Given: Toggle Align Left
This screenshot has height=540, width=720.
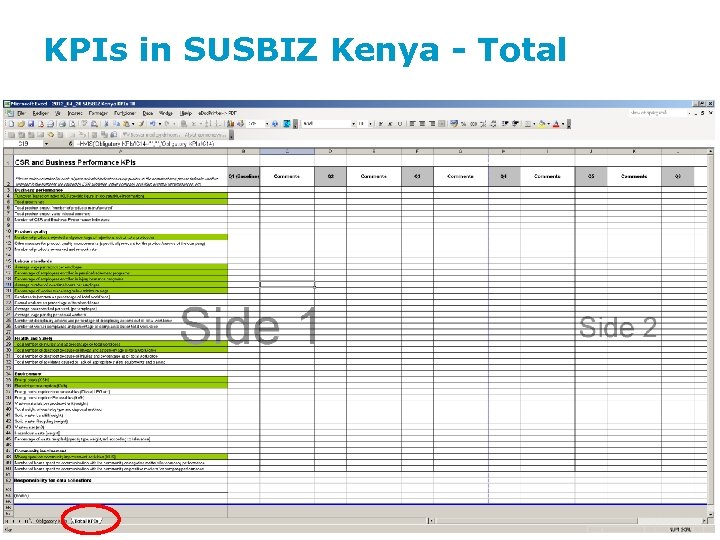Looking at the screenshot, I should pos(412,124).
